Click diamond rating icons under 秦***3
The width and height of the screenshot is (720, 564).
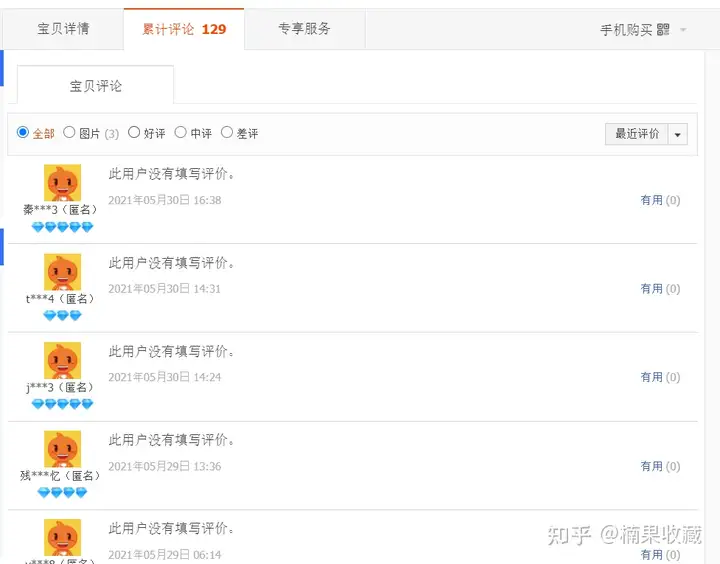coord(62,227)
